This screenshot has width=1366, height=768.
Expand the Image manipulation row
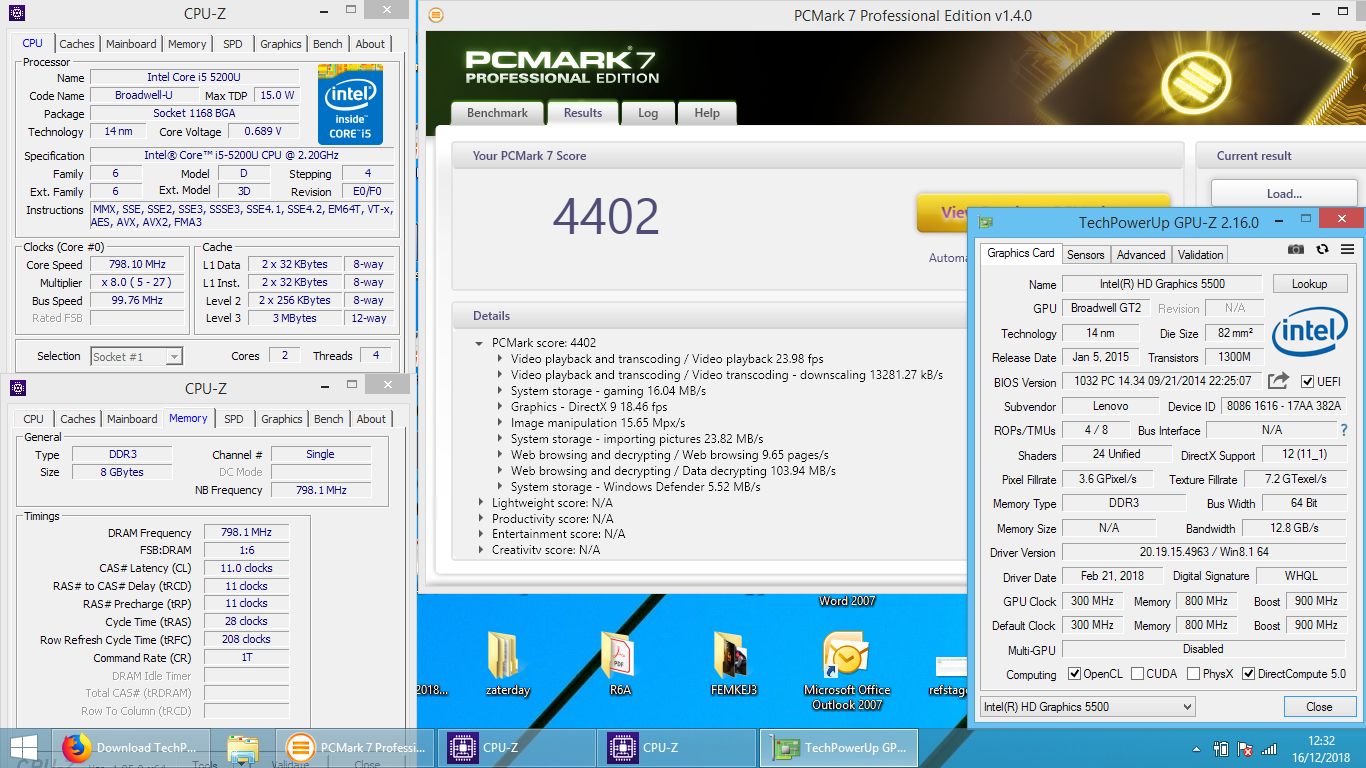[500, 423]
